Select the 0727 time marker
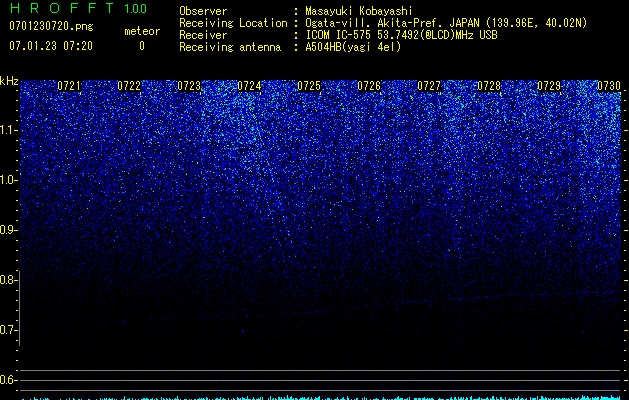 pos(428,86)
